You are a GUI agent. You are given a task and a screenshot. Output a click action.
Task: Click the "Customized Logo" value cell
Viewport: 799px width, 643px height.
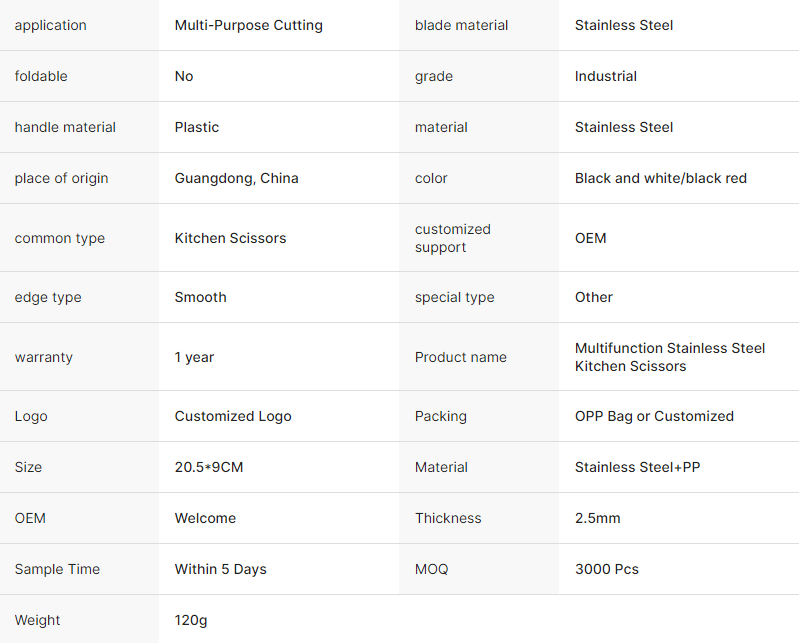(x=233, y=416)
